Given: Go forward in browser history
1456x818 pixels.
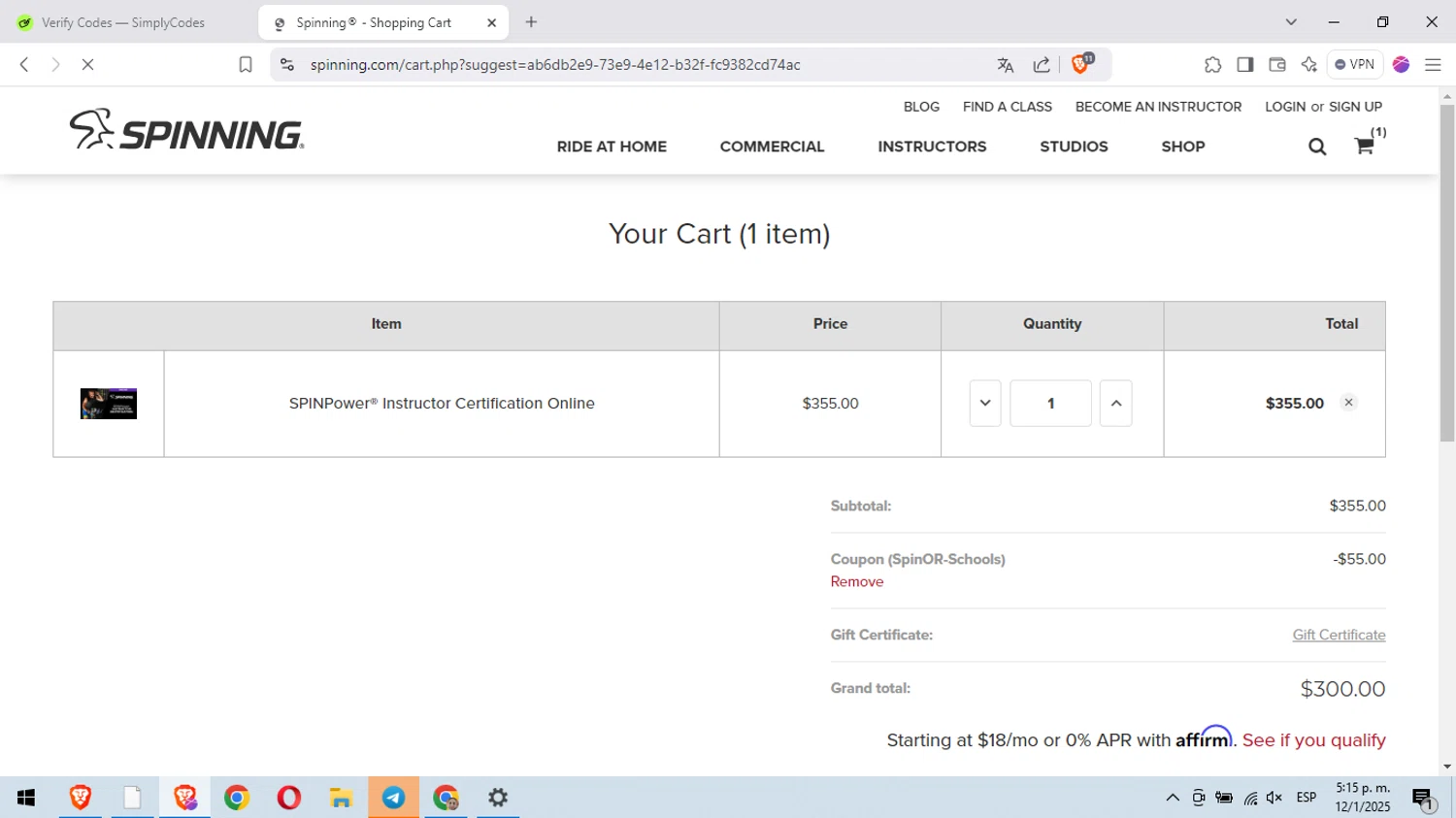Looking at the screenshot, I should [55, 64].
